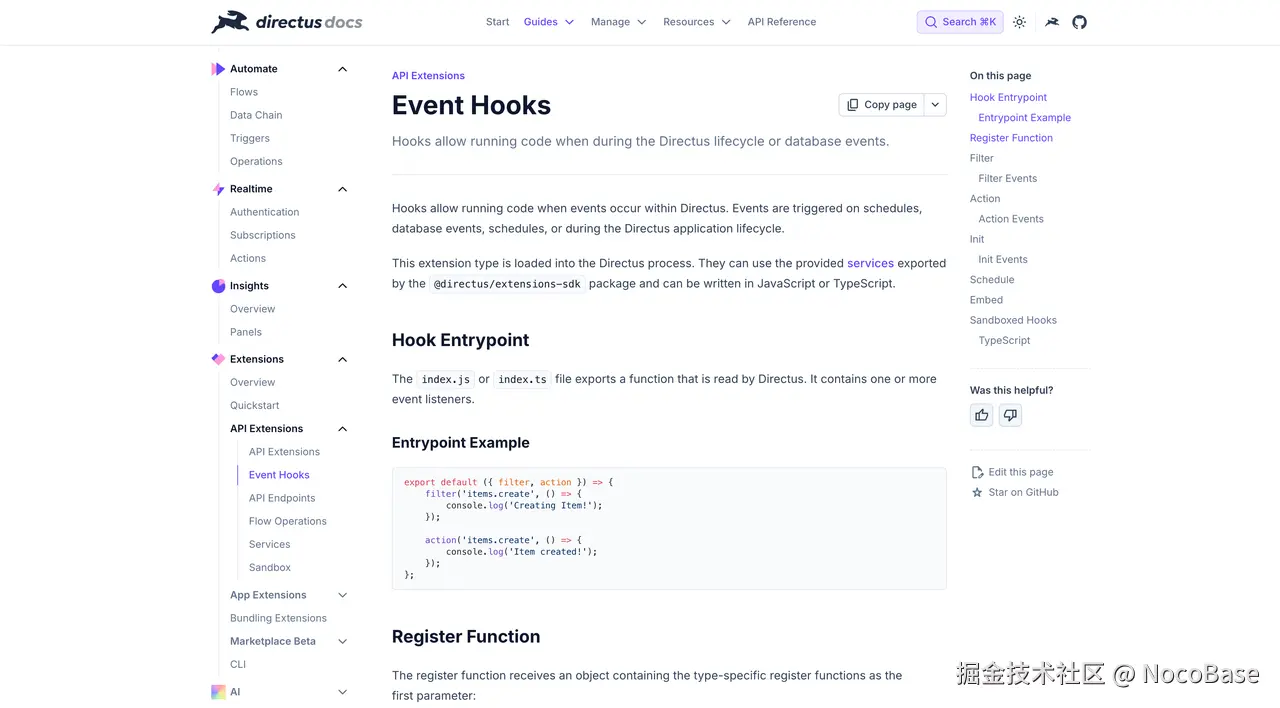Open the GitHub icon in header
1280x708 pixels.
coord(1080,22)
